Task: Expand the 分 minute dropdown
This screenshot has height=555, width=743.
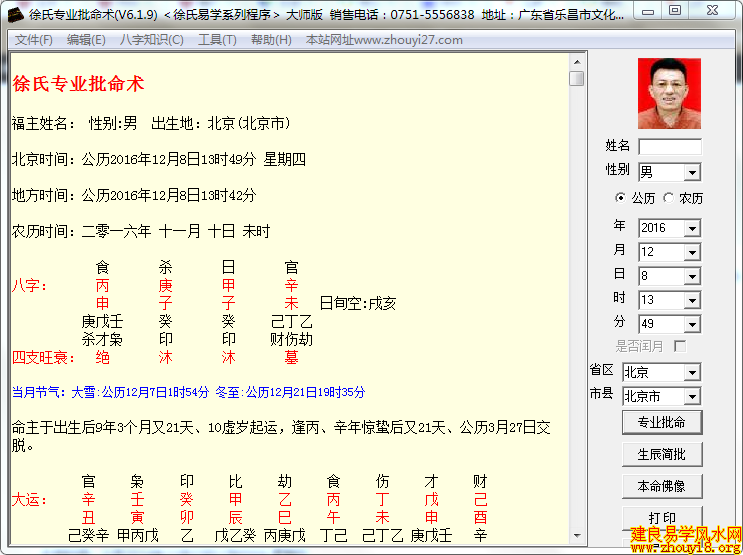Action: point(692,324)
